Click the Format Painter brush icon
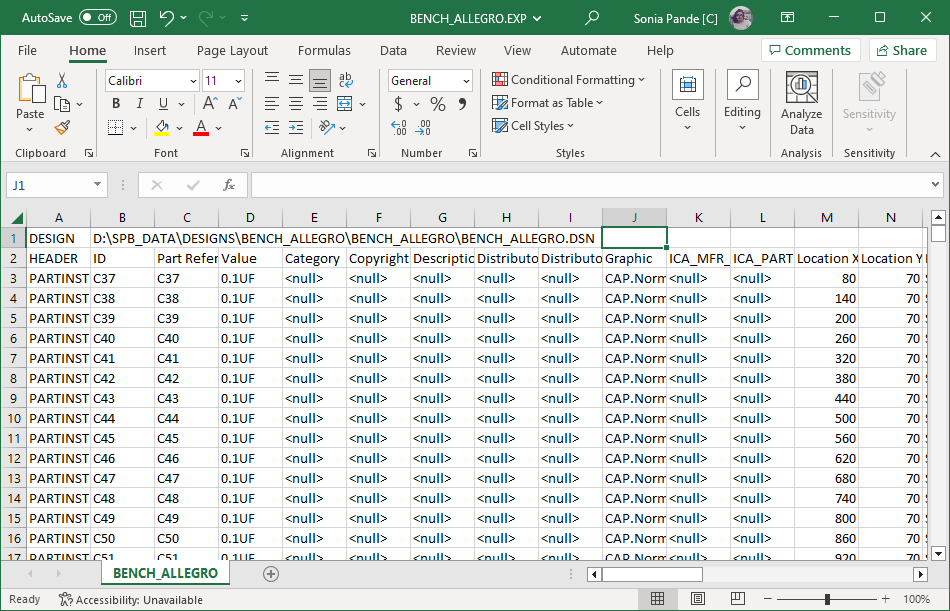The height and width of the screenshot is (611, 950). click(x=62, y=128)
